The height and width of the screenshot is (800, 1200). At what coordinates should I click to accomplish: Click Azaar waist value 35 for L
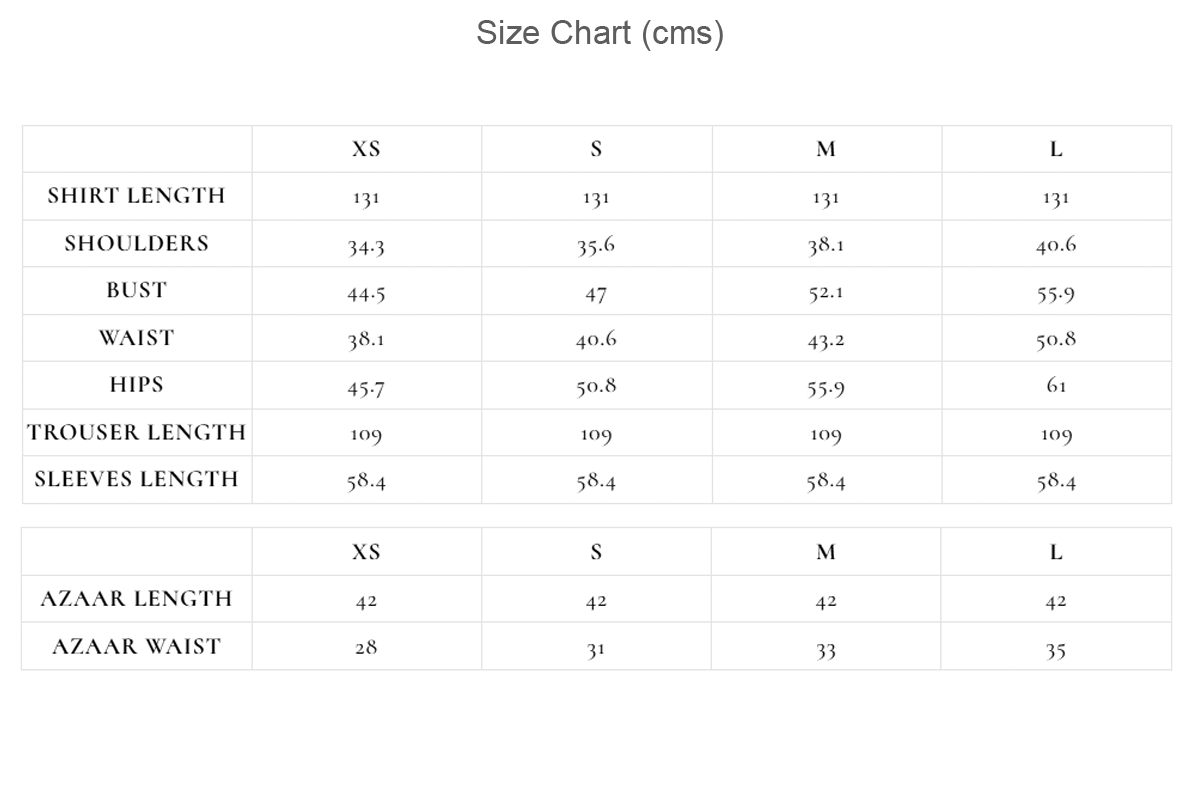click(1056, 649)
